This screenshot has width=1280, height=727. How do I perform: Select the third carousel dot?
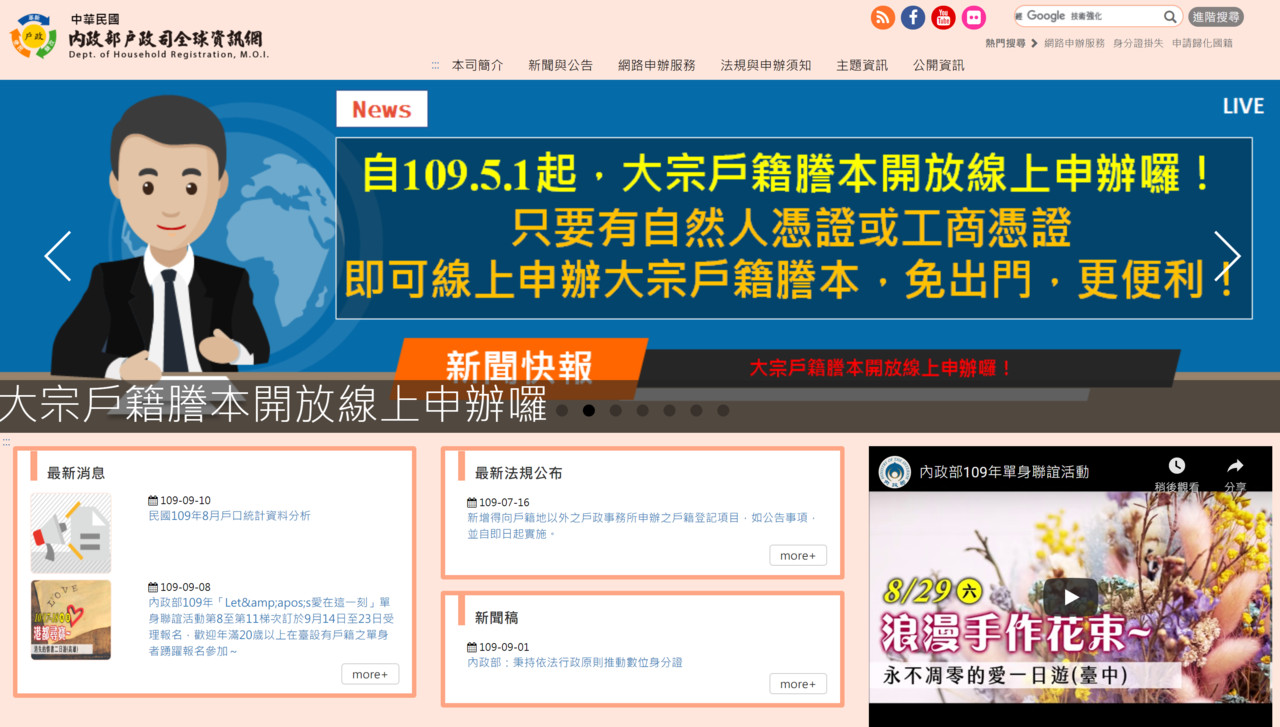tap(616, 410)
